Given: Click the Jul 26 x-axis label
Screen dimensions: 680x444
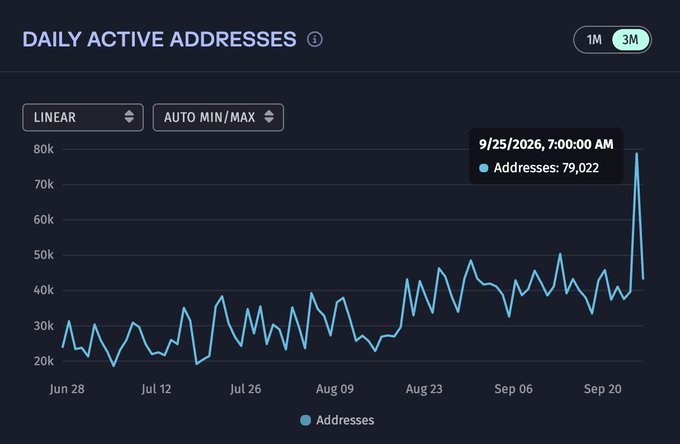Looking at the screenshot, I should tap(245, 389).
